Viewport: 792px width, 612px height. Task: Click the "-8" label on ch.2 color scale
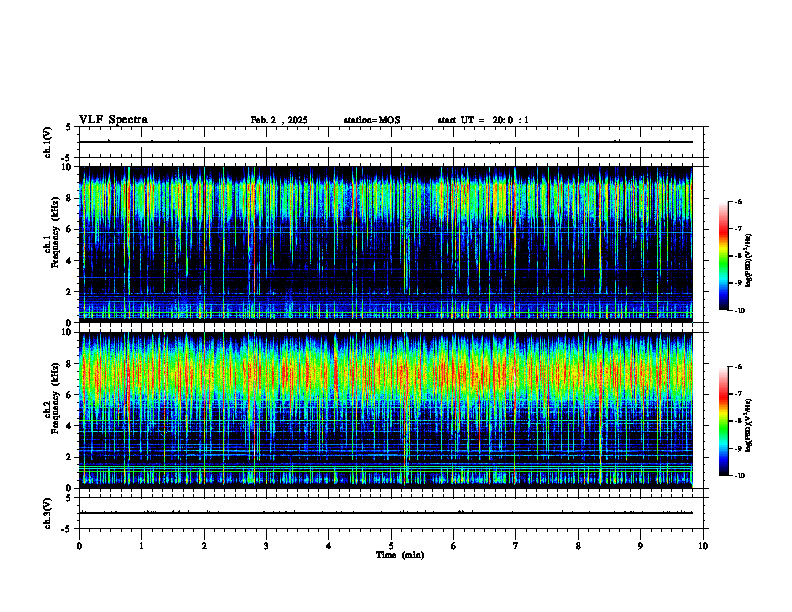click(x=738, y=421)
